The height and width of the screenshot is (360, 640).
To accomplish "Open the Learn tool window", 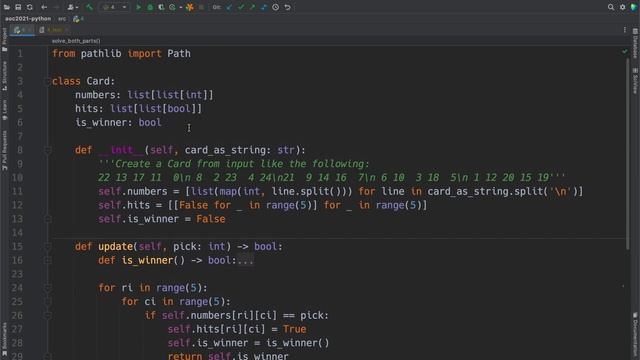I will pos(4,110).
